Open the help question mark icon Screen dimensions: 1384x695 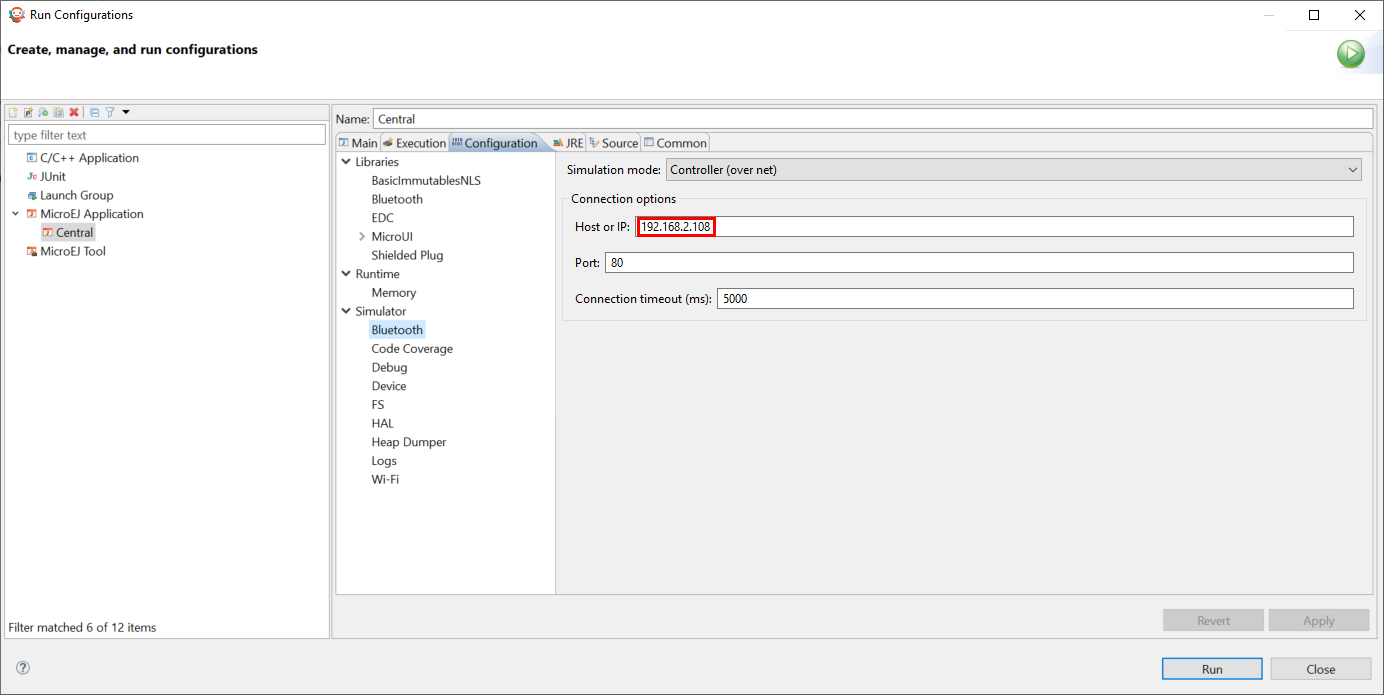click(23, 667)
